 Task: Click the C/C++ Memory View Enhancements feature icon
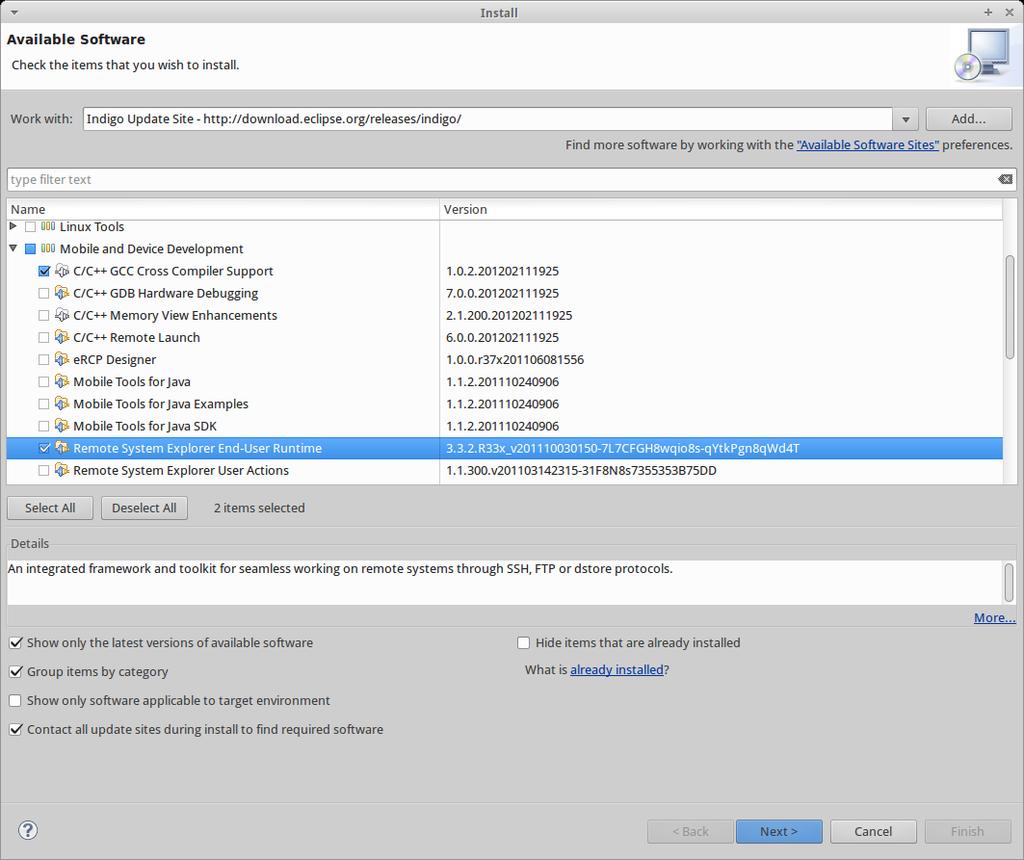tap(62, 315)
